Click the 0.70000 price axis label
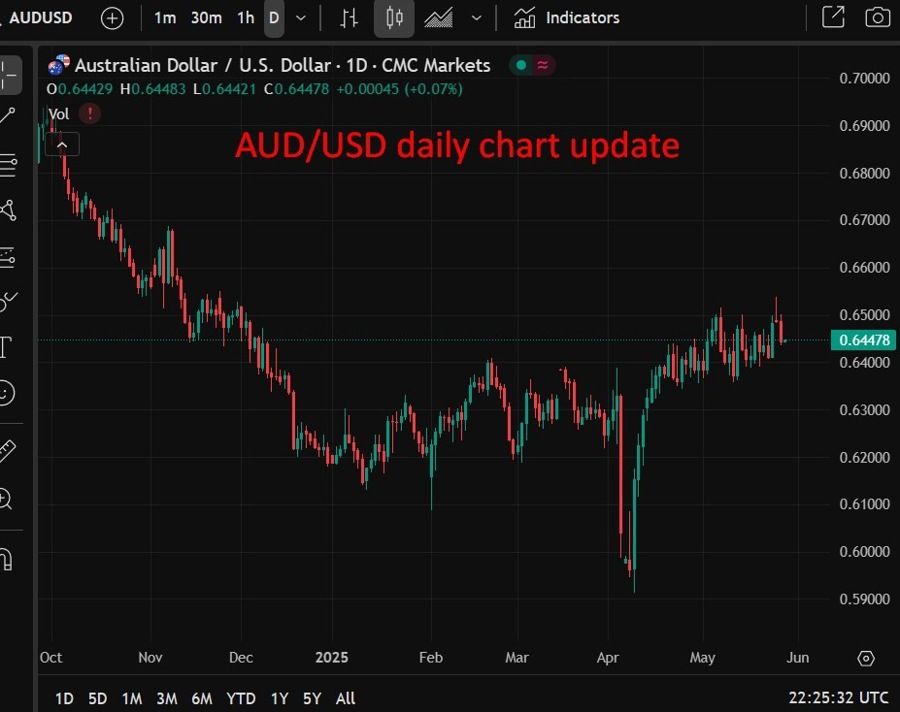Viewport: 900px width, 712px height. tap(864, 78)
